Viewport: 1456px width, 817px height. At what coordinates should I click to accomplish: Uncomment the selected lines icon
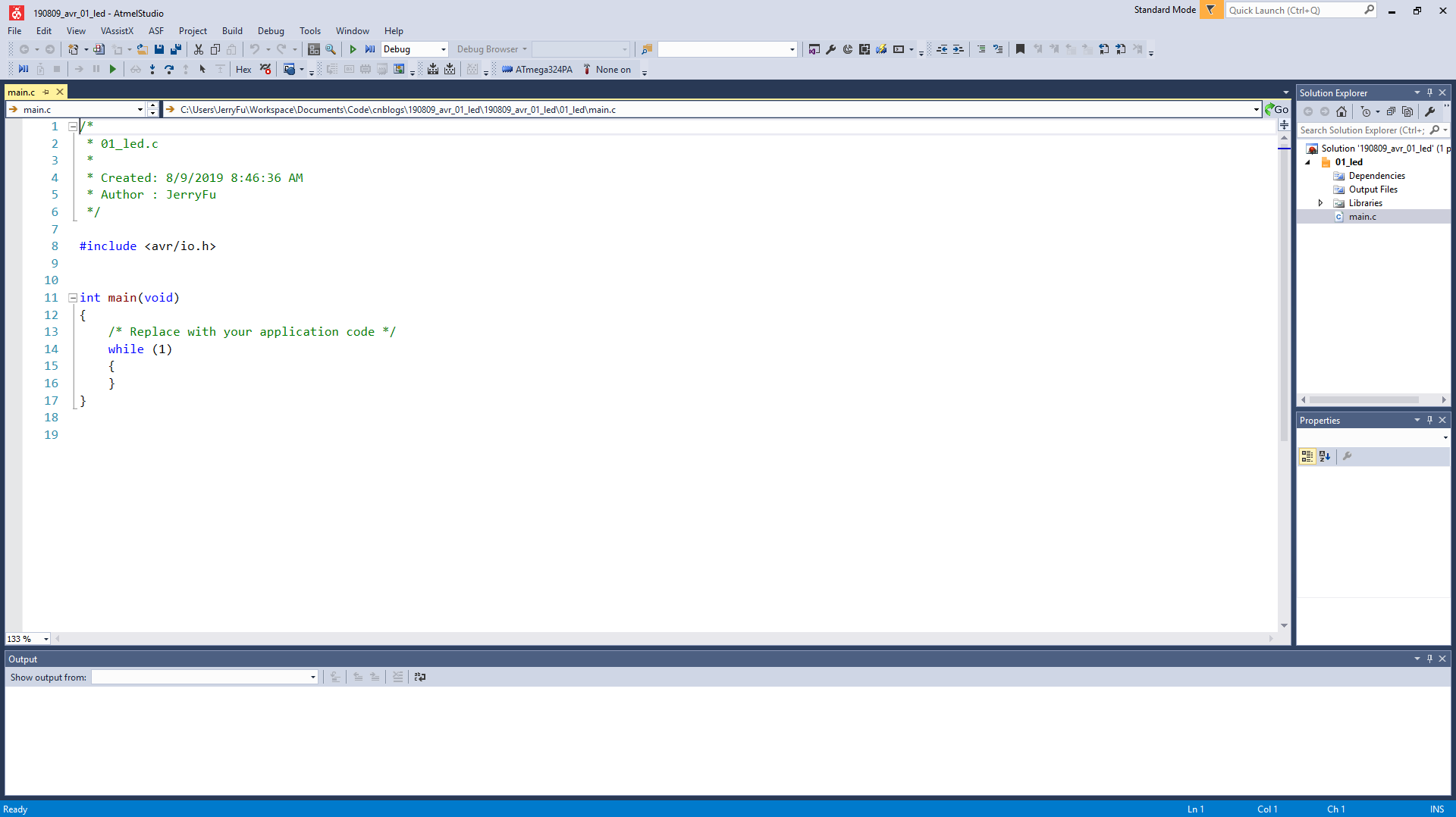pyautogui.click(x=998, y=49)
